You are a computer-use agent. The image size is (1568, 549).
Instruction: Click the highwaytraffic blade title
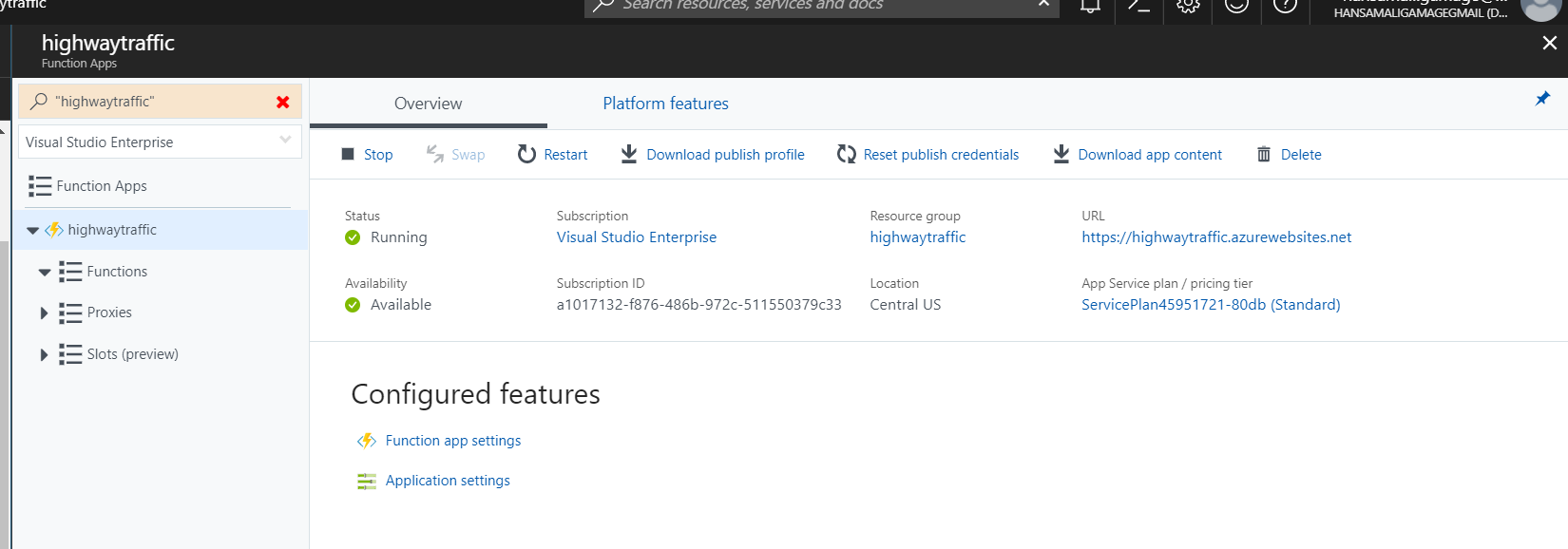108,43
